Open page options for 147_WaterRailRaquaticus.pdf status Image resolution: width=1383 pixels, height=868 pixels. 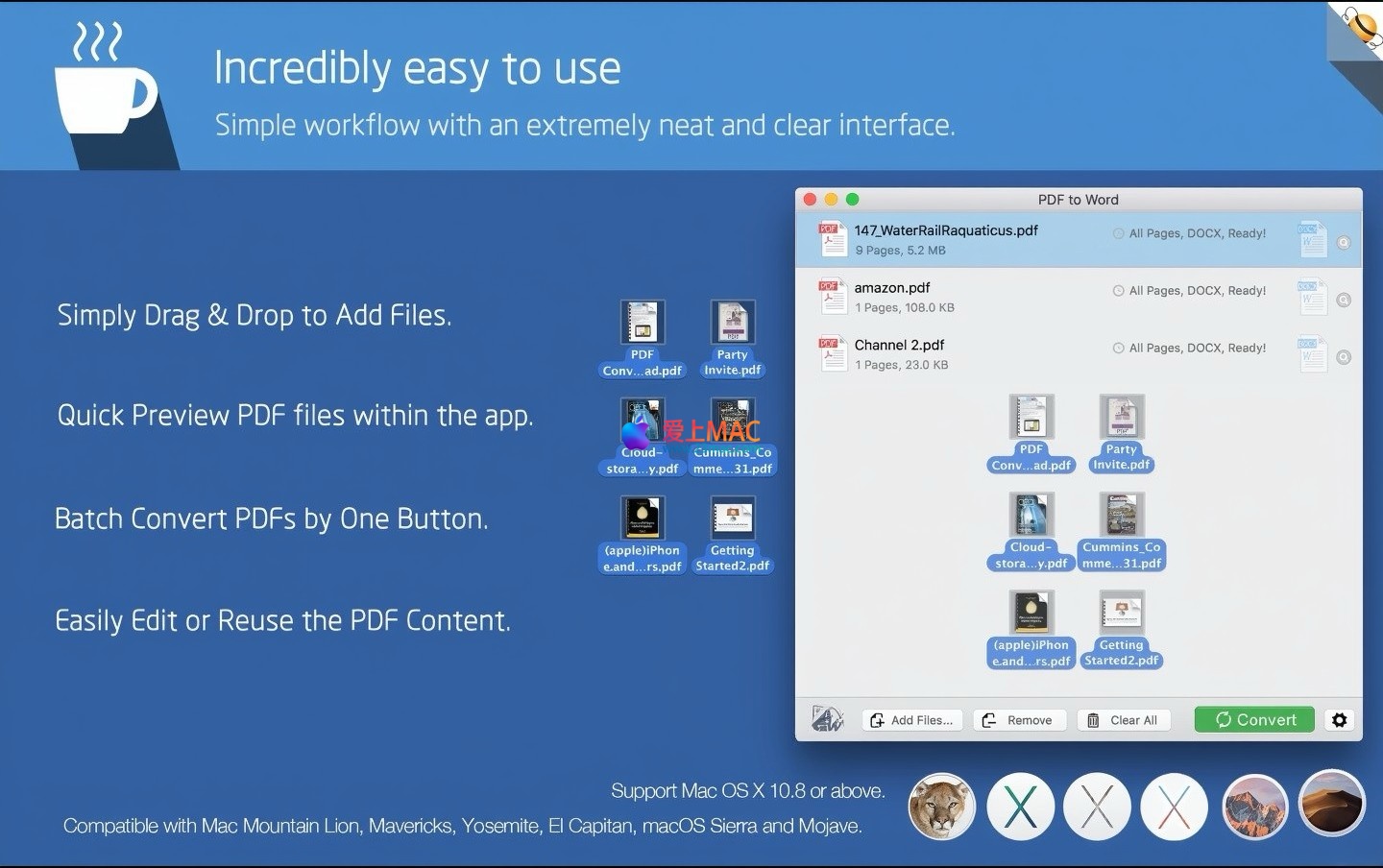1197,233
